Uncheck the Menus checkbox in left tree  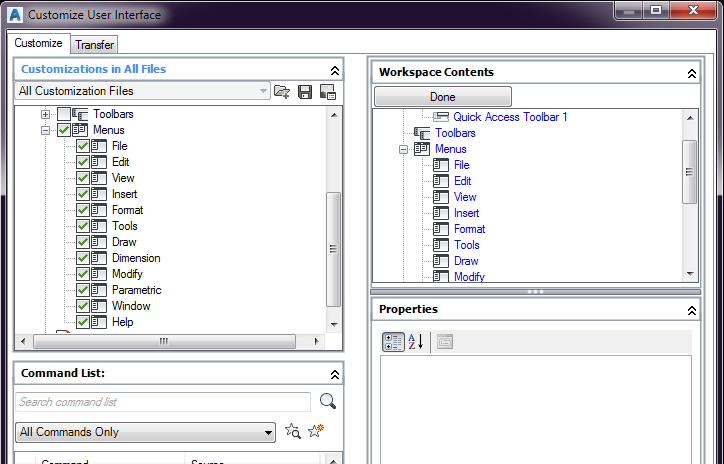pos(64,130)
